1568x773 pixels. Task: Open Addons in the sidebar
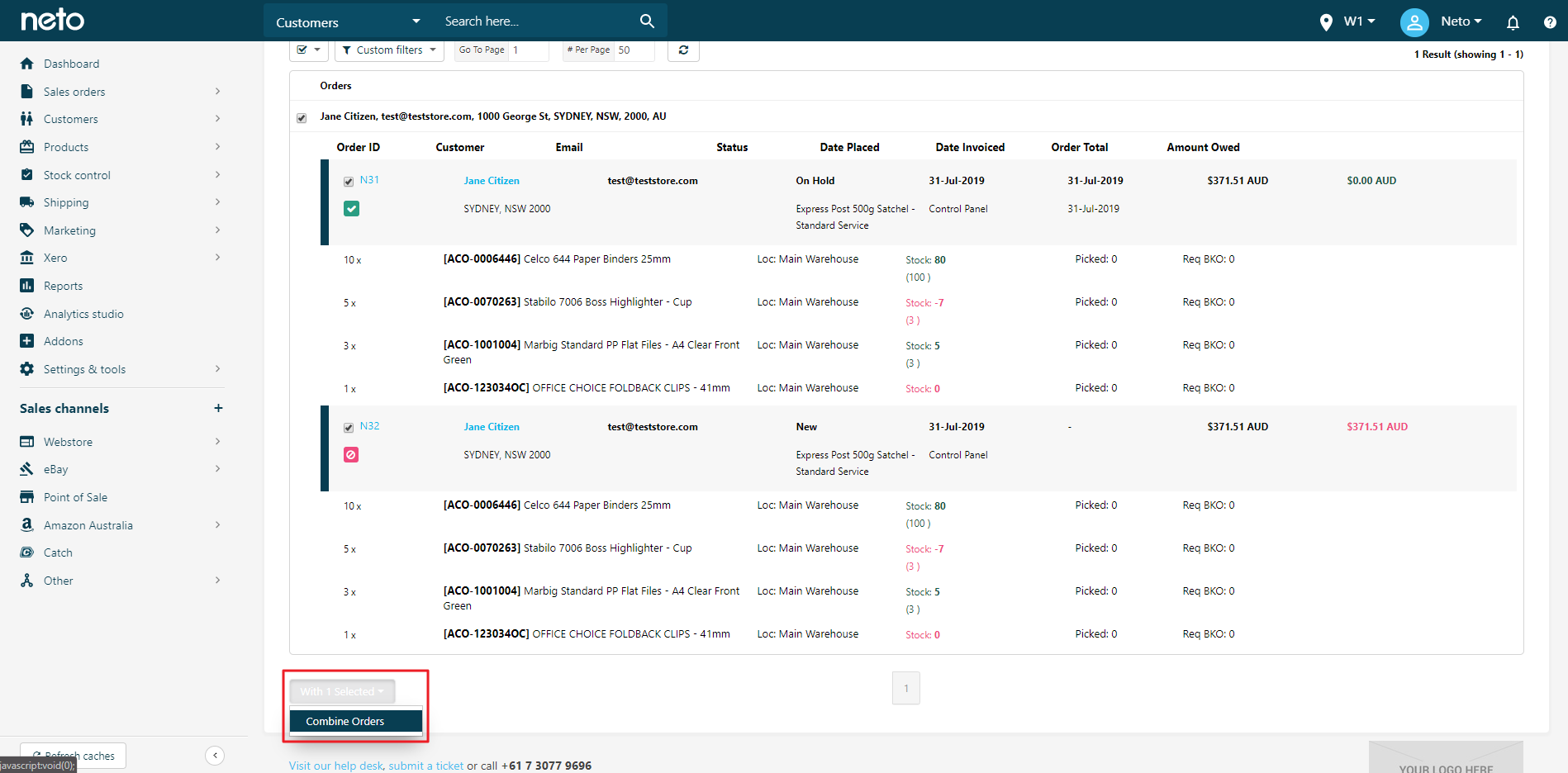(63, 341)
